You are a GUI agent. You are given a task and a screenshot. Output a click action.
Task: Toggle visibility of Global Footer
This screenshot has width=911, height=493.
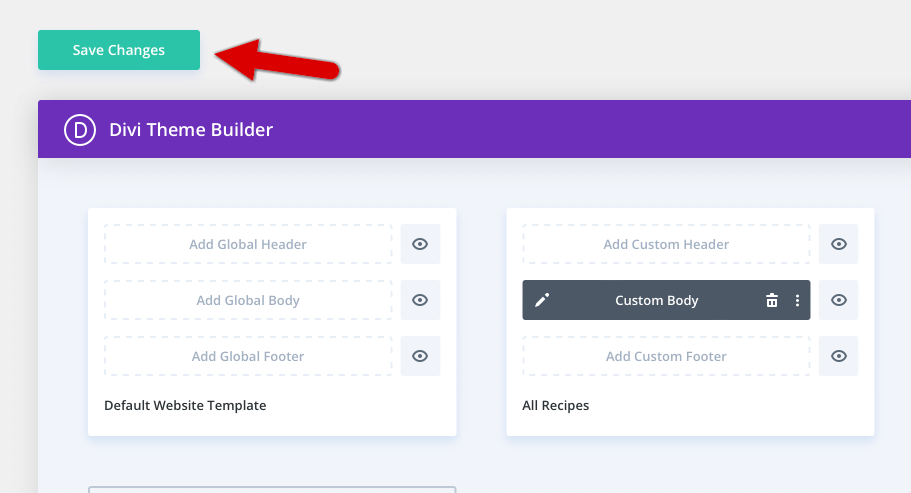coord(420,356)
